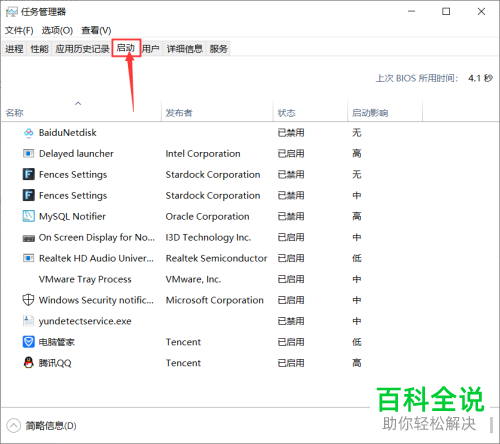Open the 文件(F) menu
Viewport: 500px width, 444px height.
pyautogui.click(x=19, y=31)
